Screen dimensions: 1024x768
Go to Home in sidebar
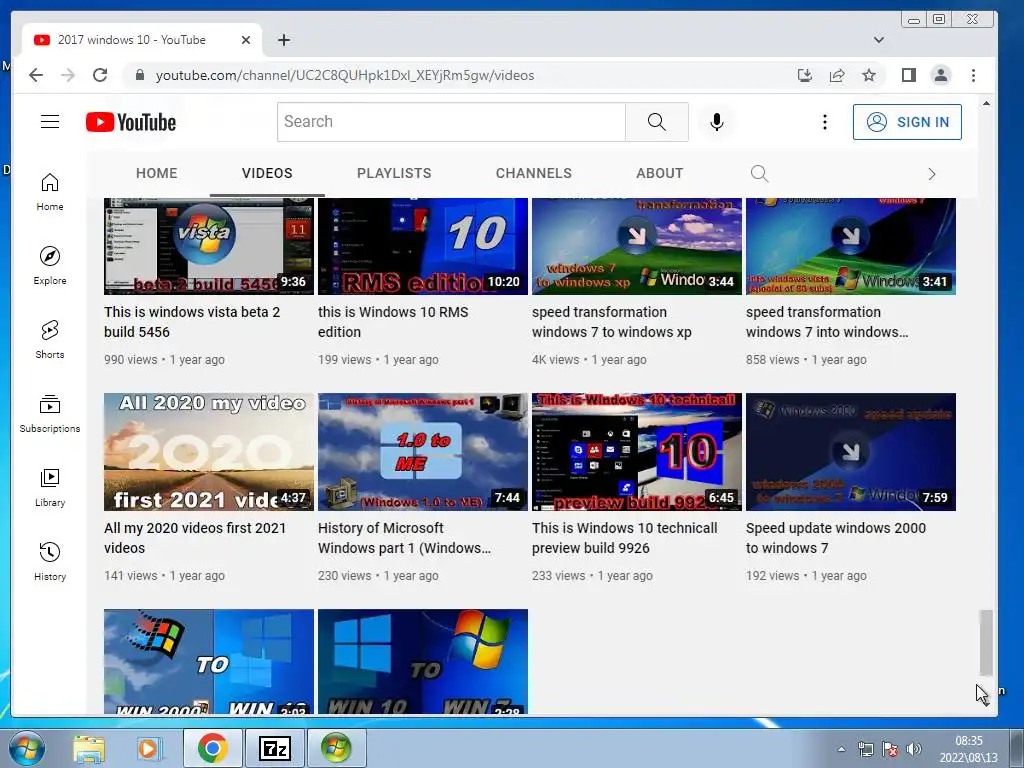(x=50, y=192)
